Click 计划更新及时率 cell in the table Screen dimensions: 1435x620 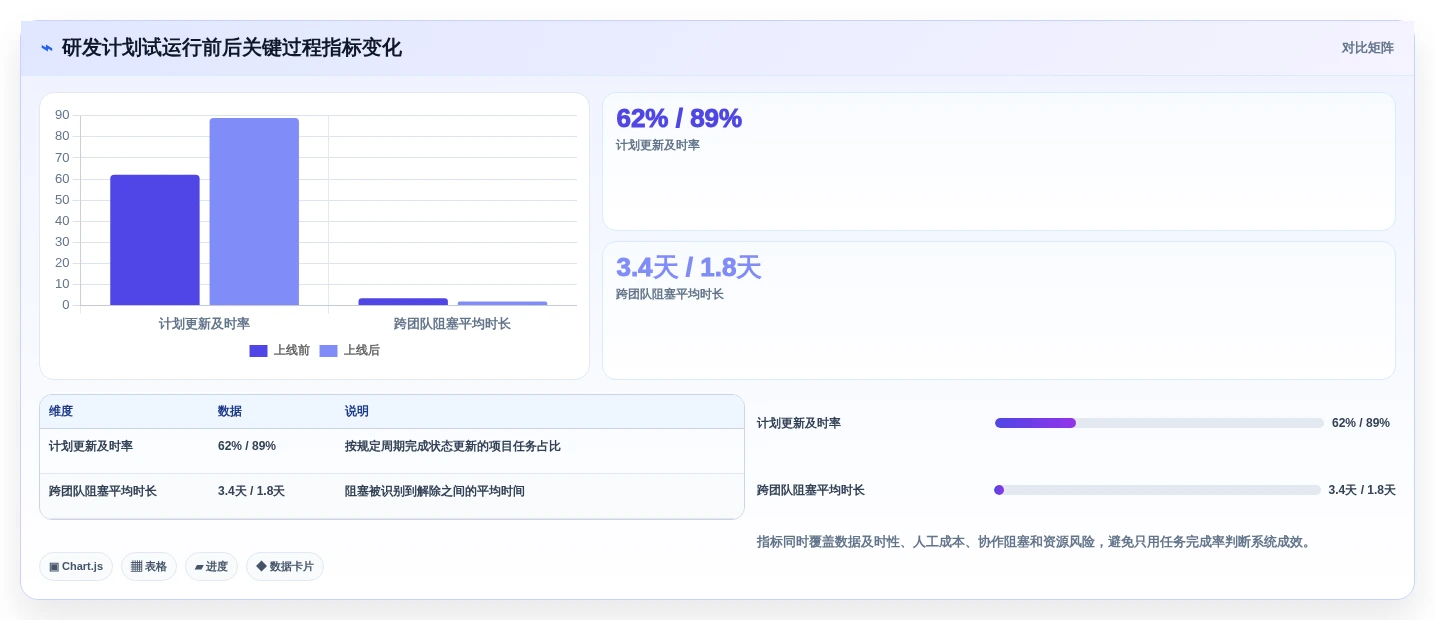click(x=91, y=446)
